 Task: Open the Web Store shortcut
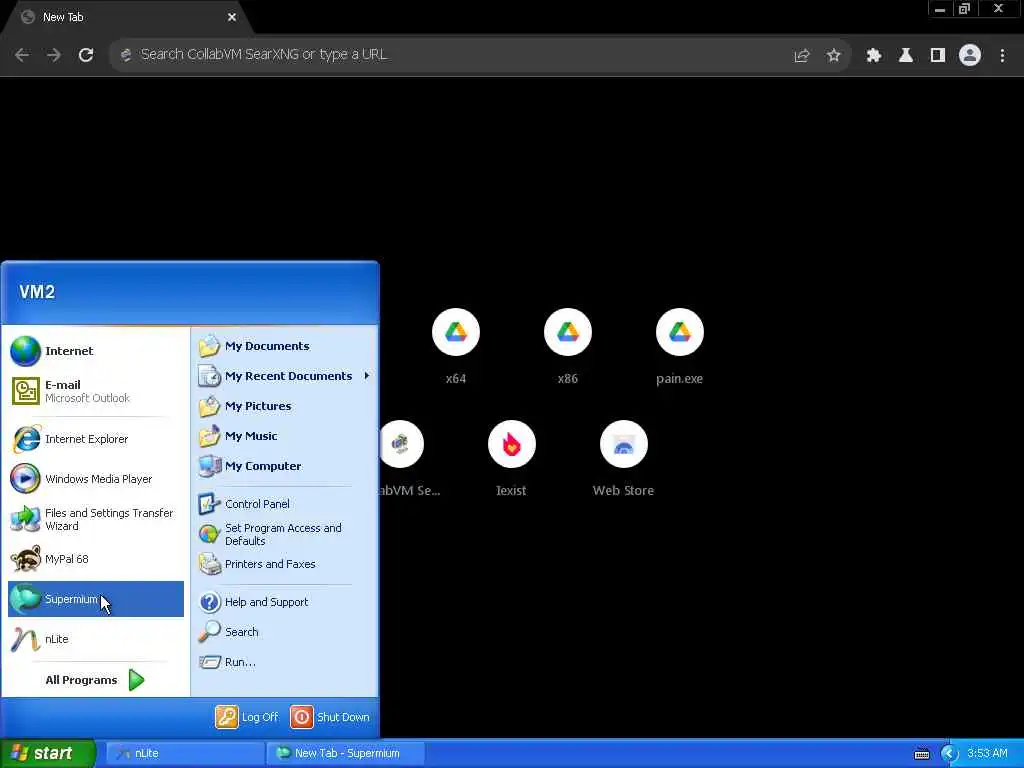coord(624,445)
